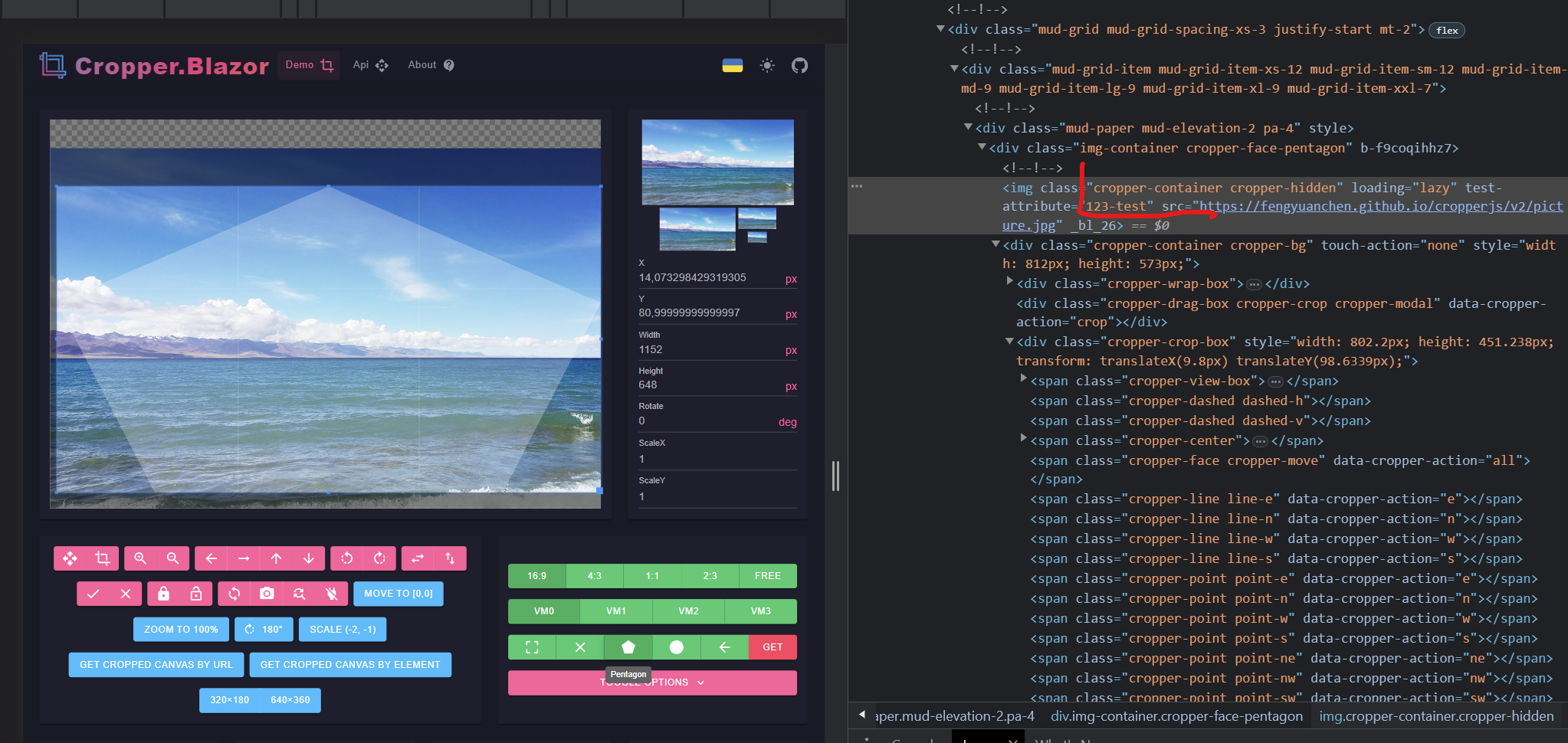Select the Pentagon shape icon
The height and width of the screenshot is (743, 1568).
[628, 647]
